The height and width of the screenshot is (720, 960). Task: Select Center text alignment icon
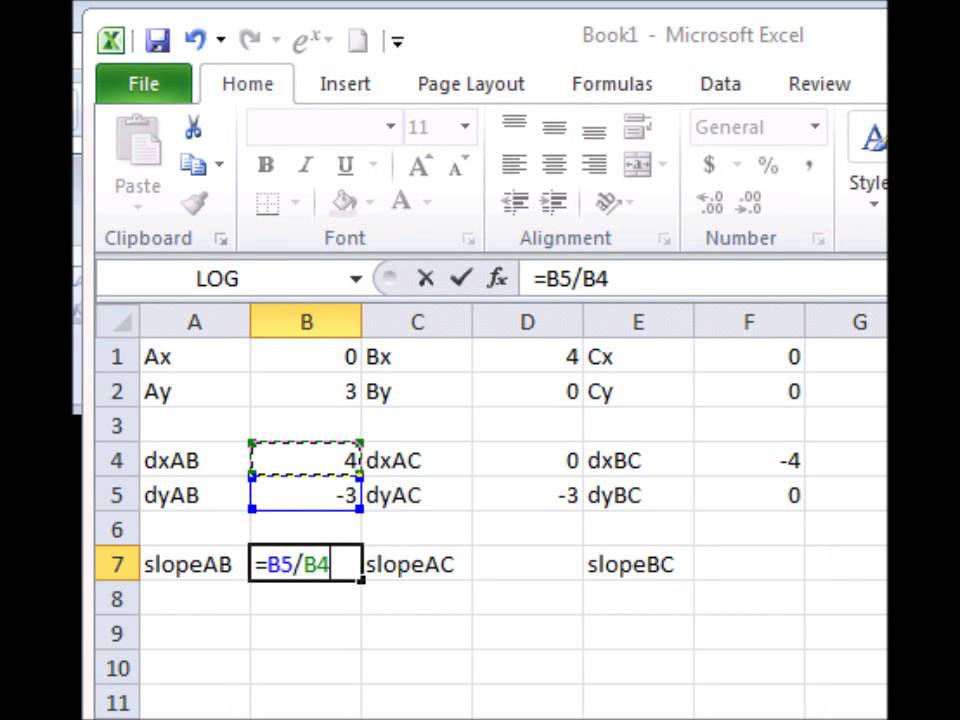[554, 164]
